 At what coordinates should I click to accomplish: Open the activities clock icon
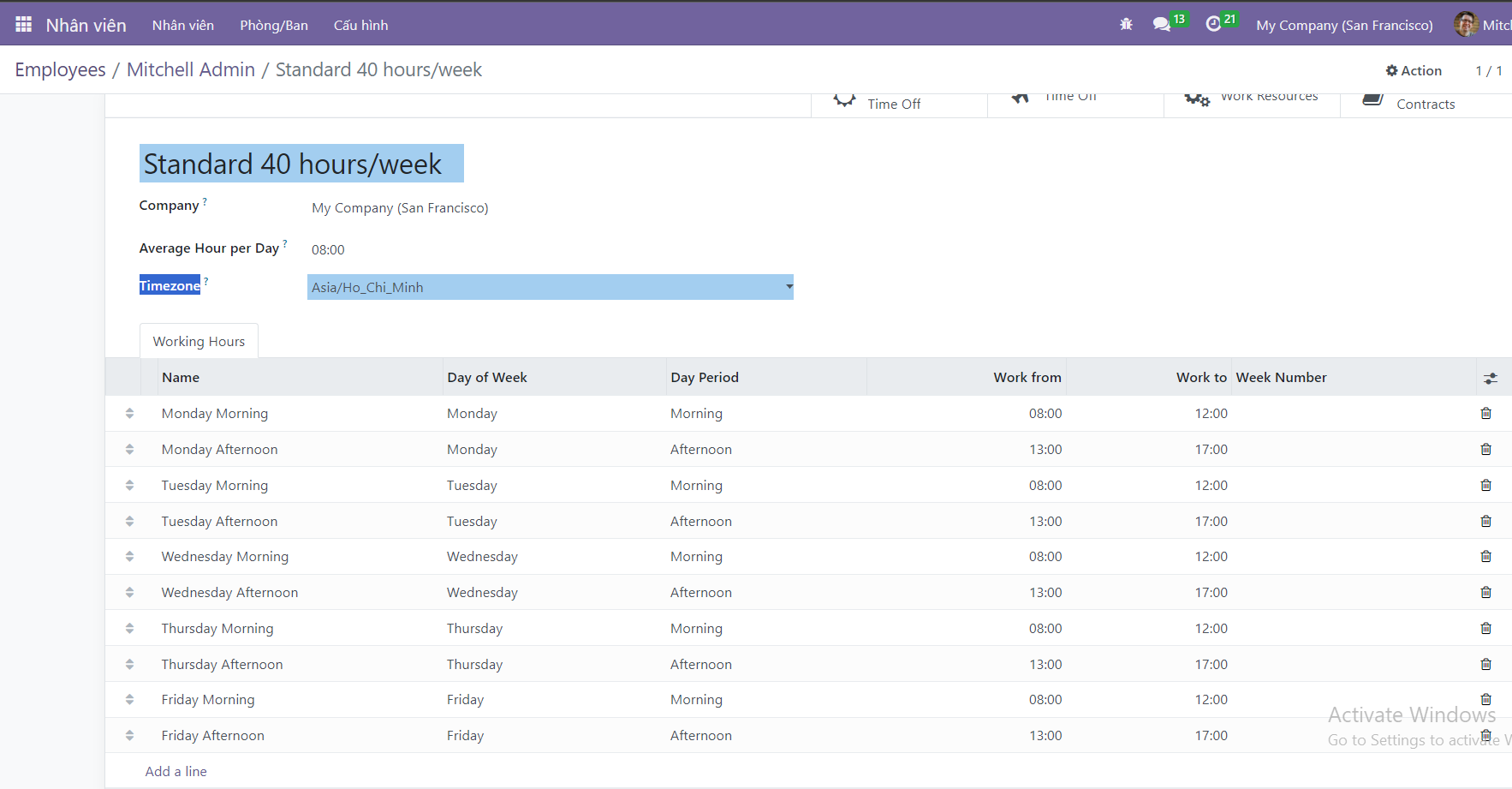[x=1213, y=25]
